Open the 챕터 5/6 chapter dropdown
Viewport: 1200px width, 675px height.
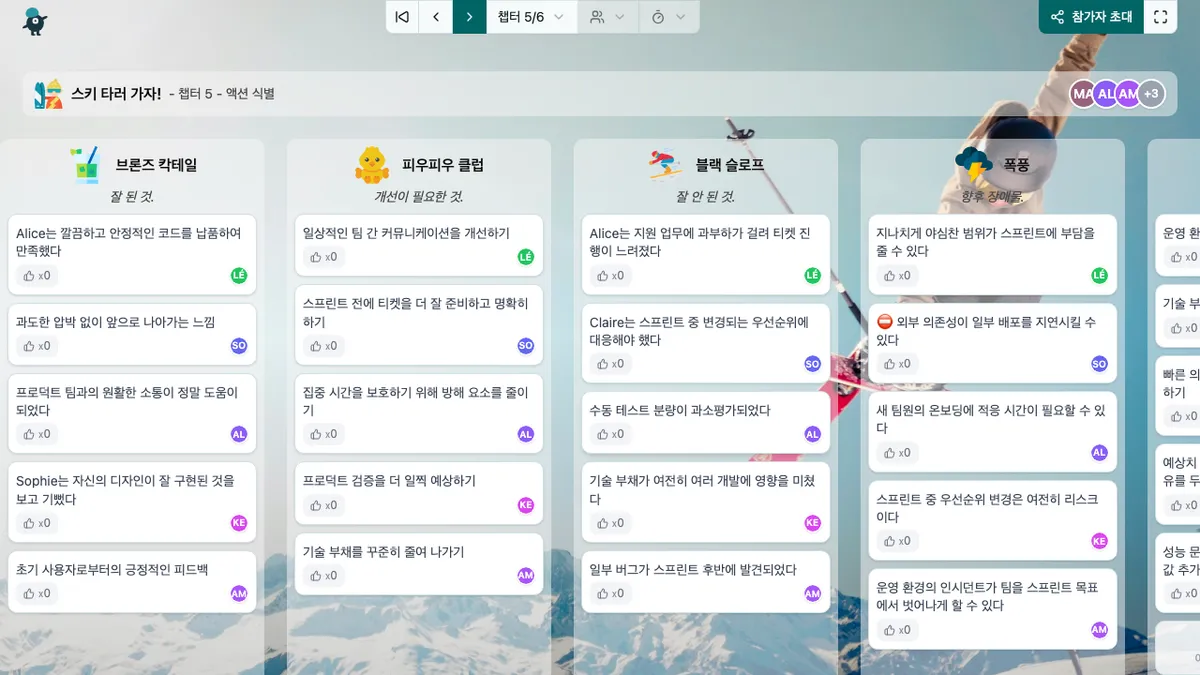531,17
